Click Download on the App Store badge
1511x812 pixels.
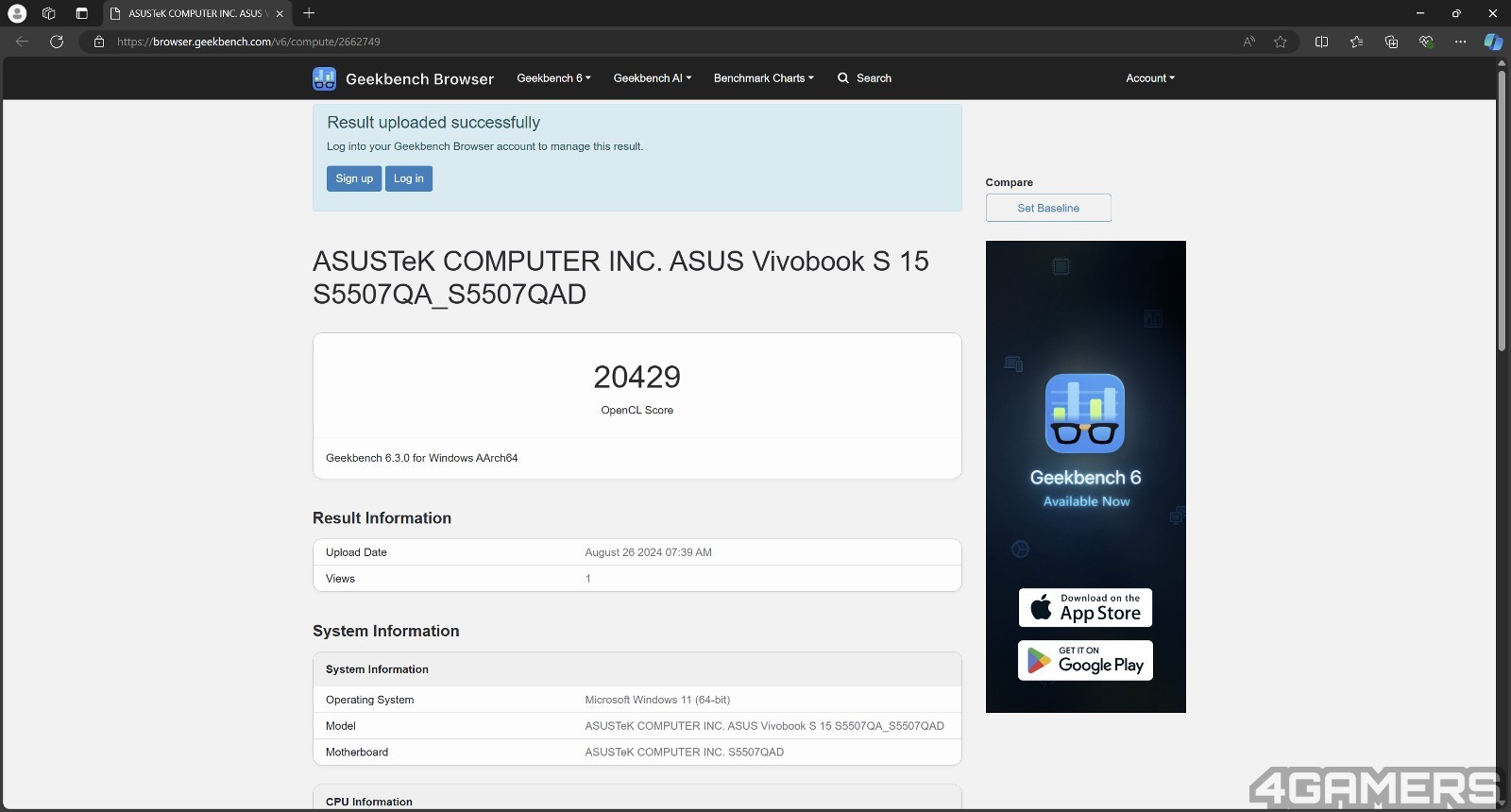click(x=1085, y=607)
